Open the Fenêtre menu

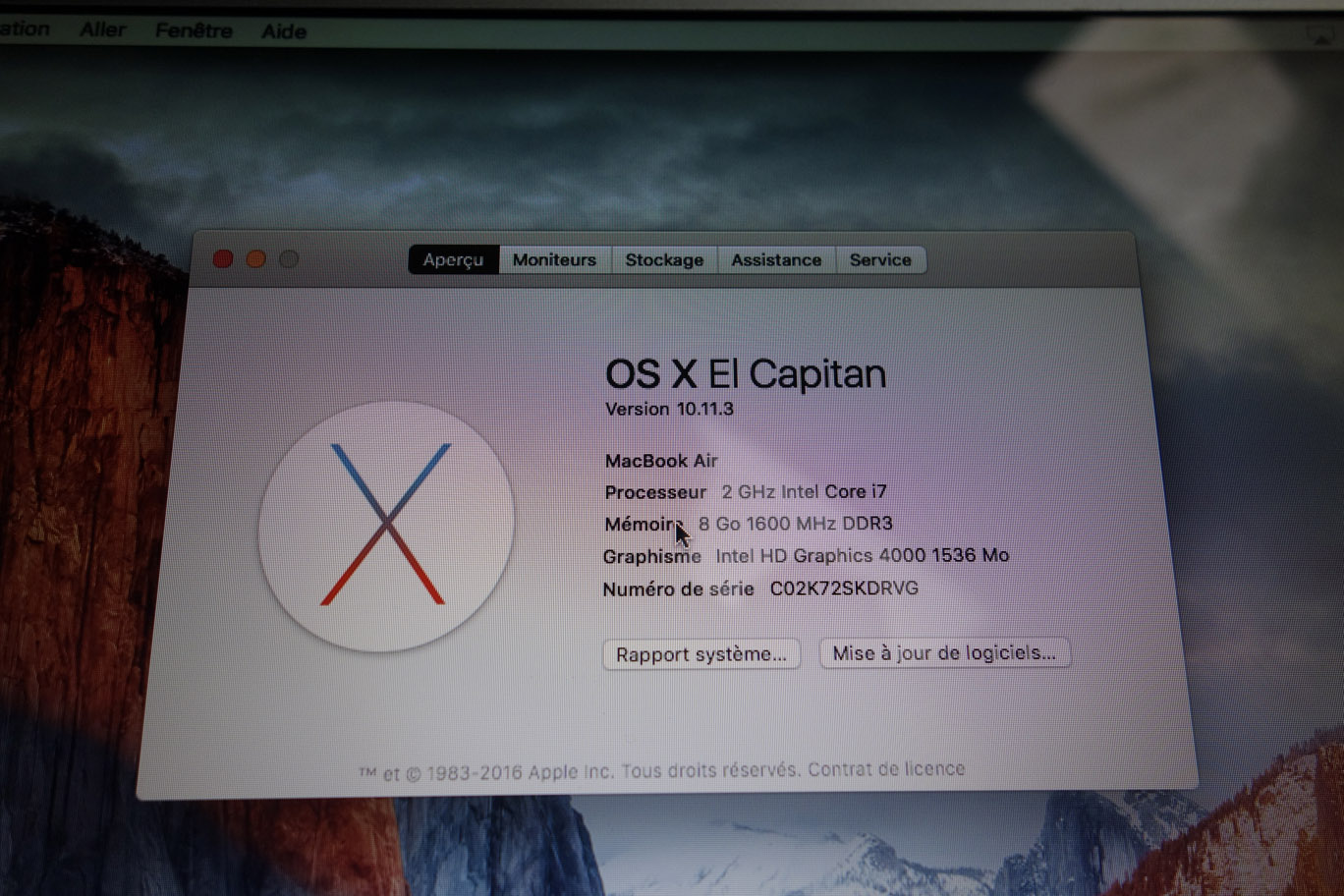point(194,30)
